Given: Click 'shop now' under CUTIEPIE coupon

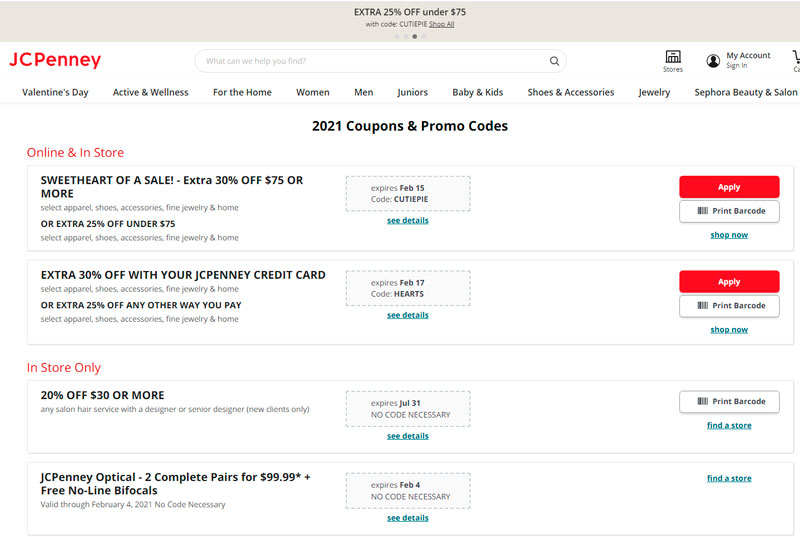Looking at the screenshot, I should 729,235.
